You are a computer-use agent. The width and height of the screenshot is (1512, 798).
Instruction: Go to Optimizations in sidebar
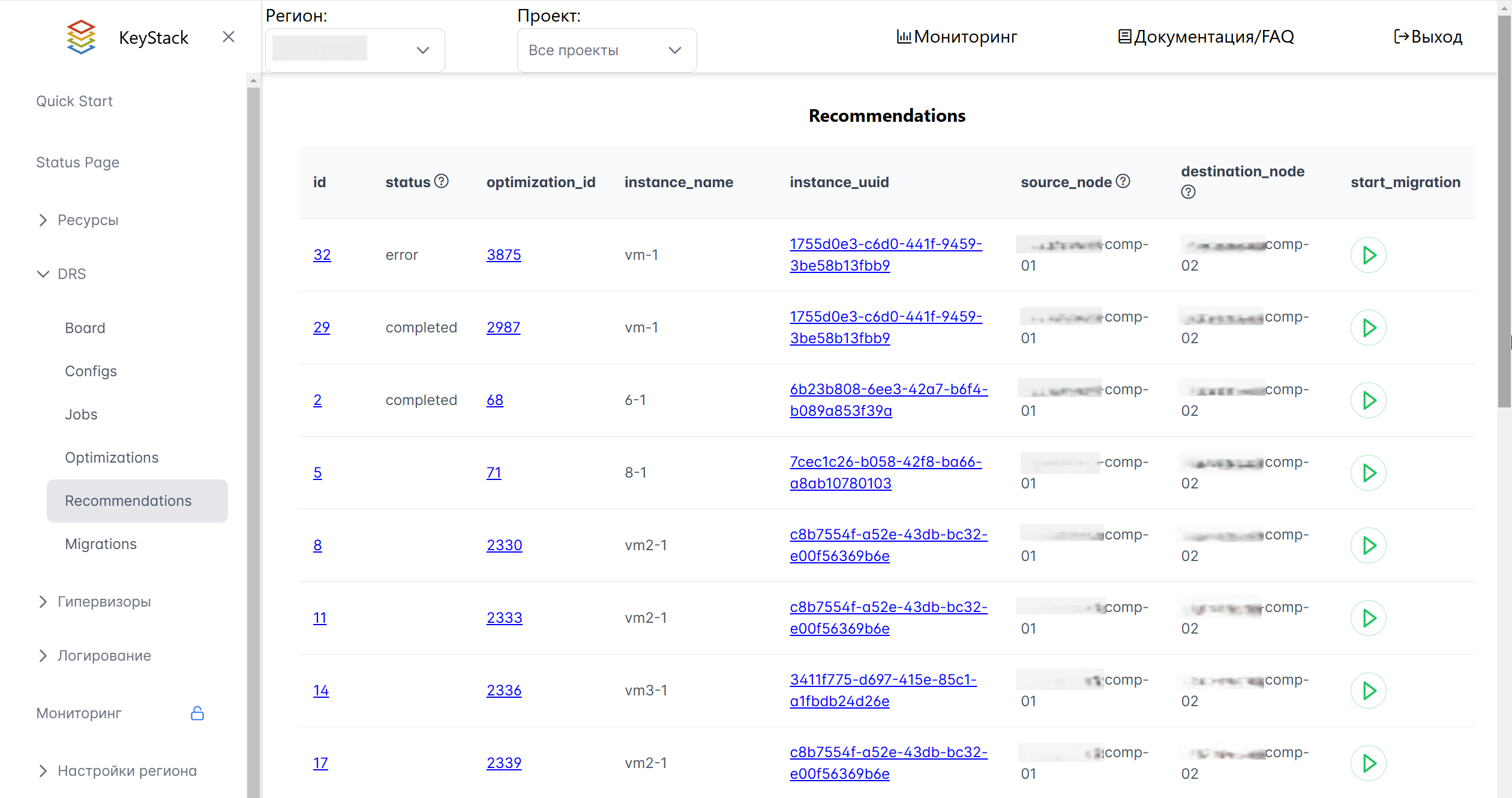pyautogui.click(x=112, y=458)
